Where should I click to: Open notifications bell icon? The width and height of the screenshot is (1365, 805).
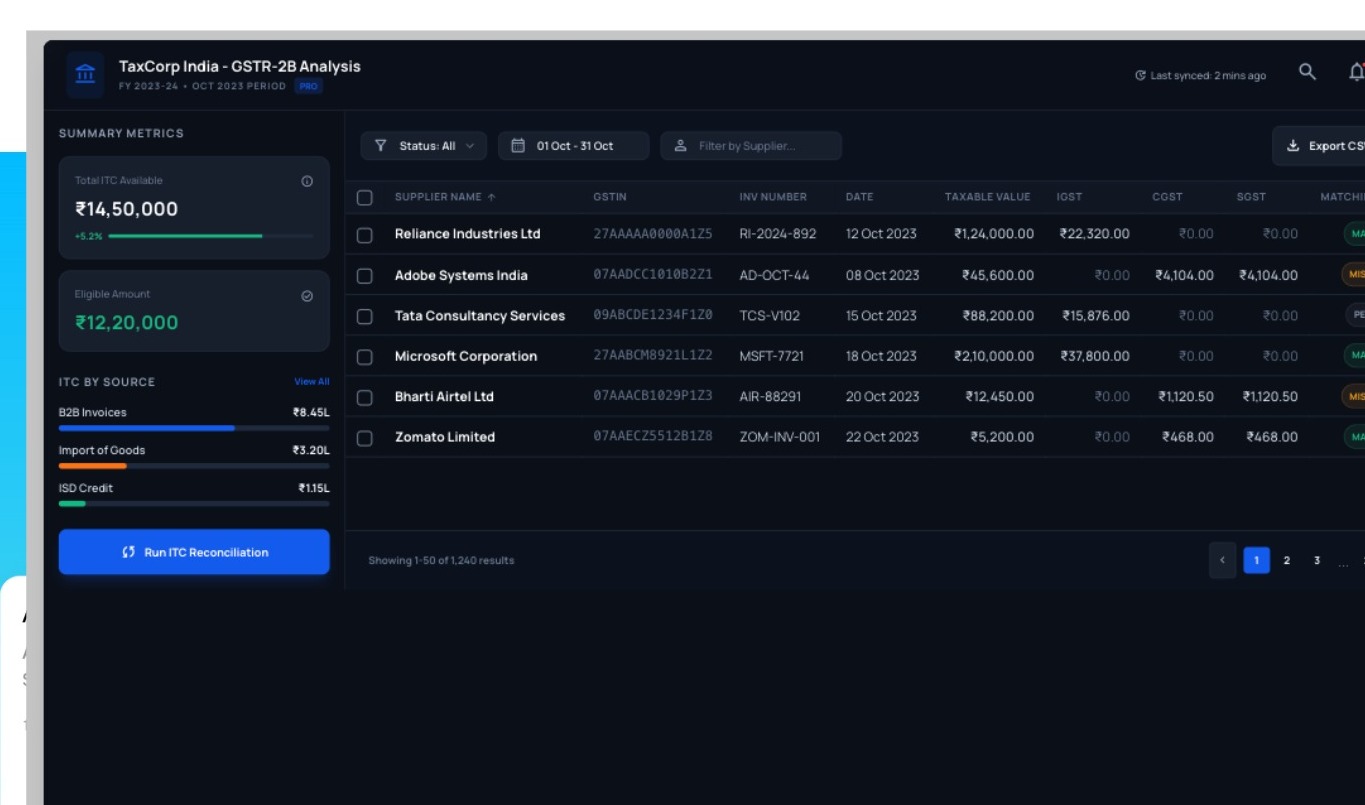click(1356, 72)
